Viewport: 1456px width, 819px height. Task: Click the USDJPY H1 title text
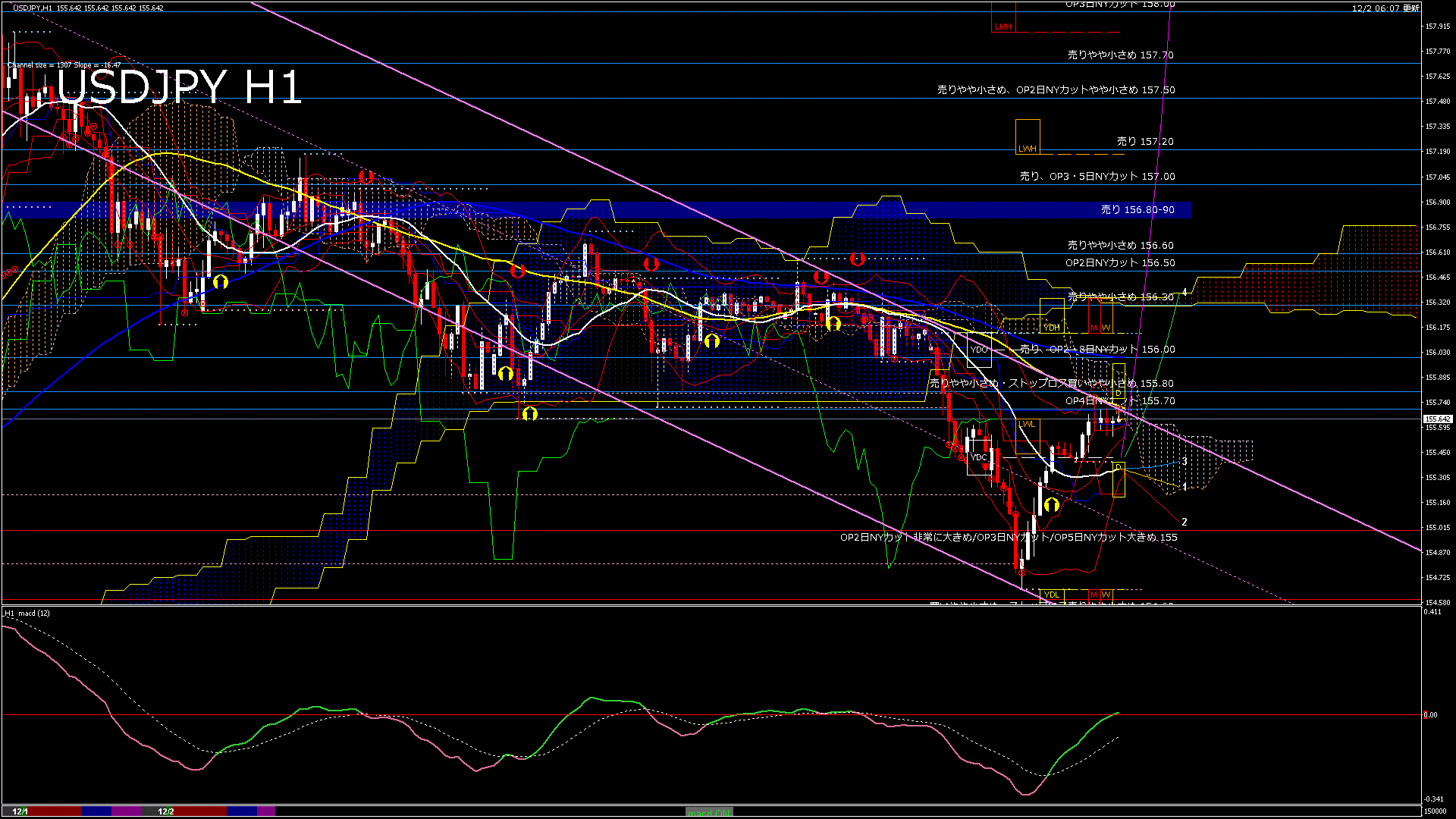[x=180, y=86]
